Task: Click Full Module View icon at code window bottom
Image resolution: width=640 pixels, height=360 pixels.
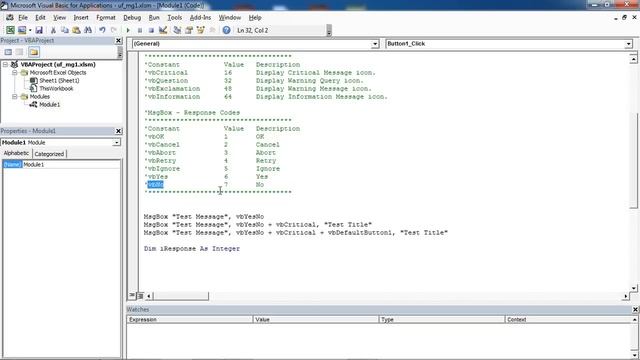Action: 140,296
